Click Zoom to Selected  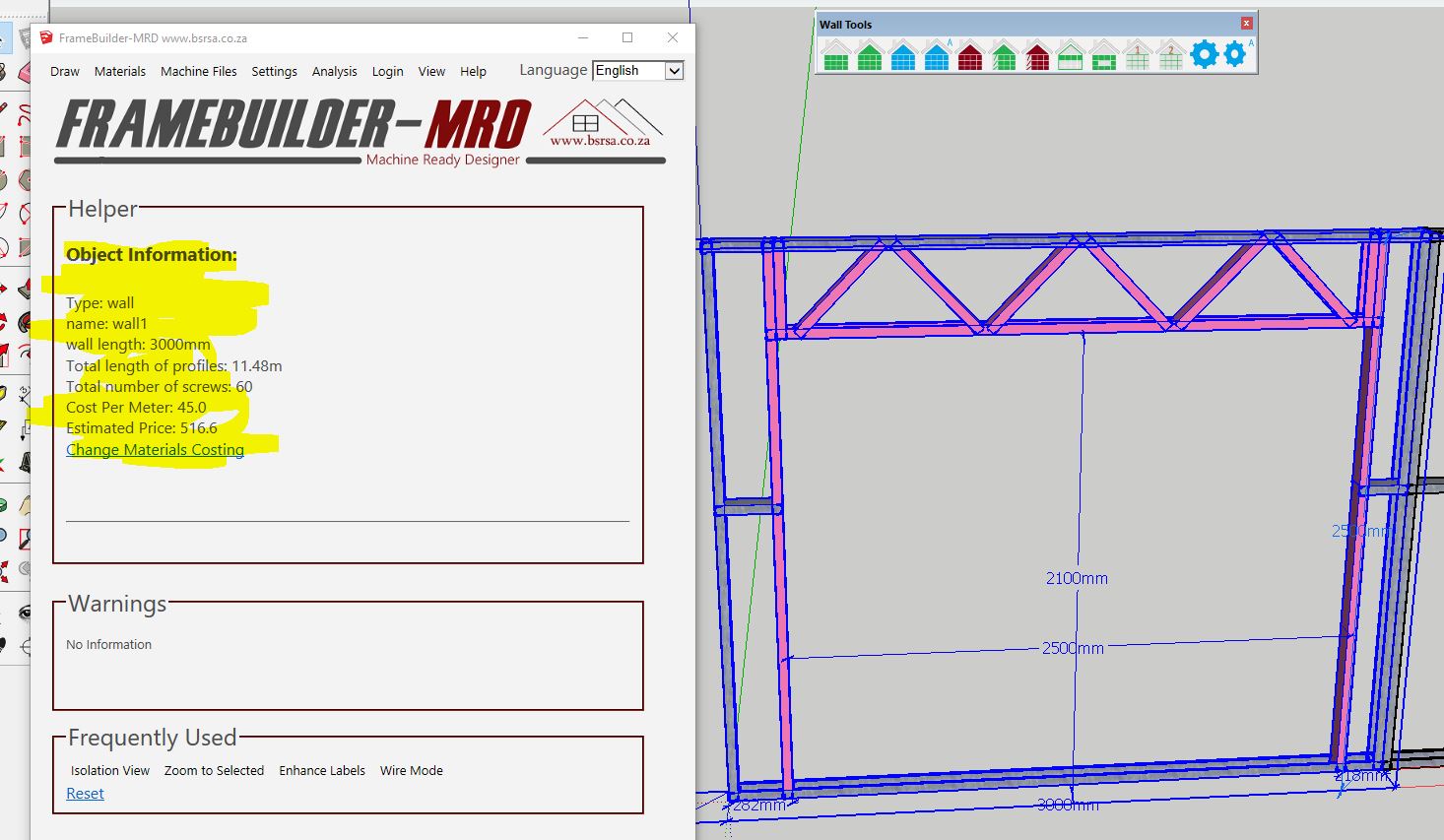214,771
